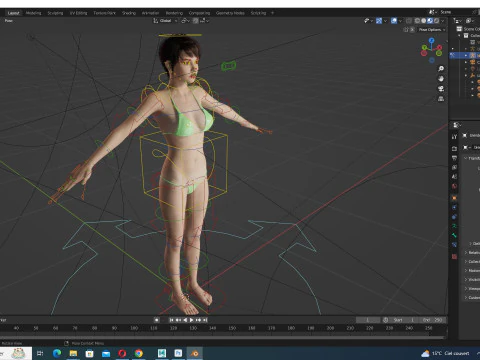Click the current frame number field
This screenshot has width=480, height=360.
368,320
